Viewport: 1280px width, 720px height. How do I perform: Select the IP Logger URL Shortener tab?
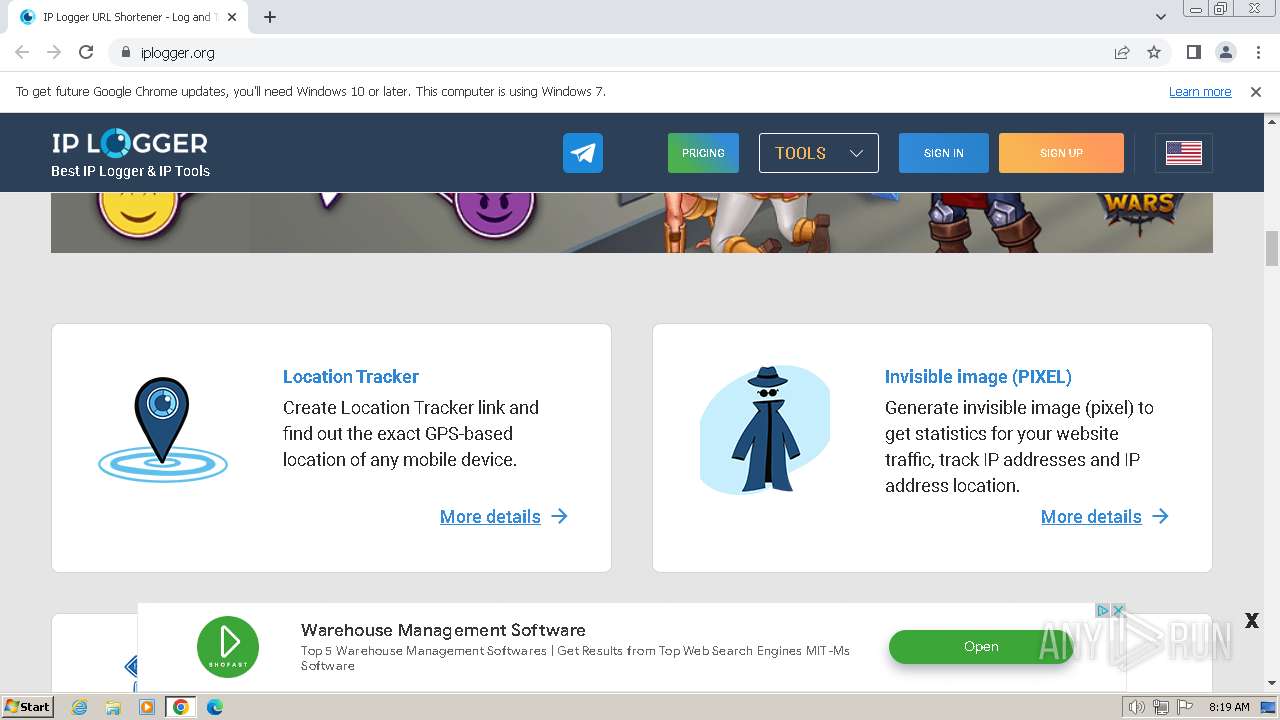[x=128, y=17]
